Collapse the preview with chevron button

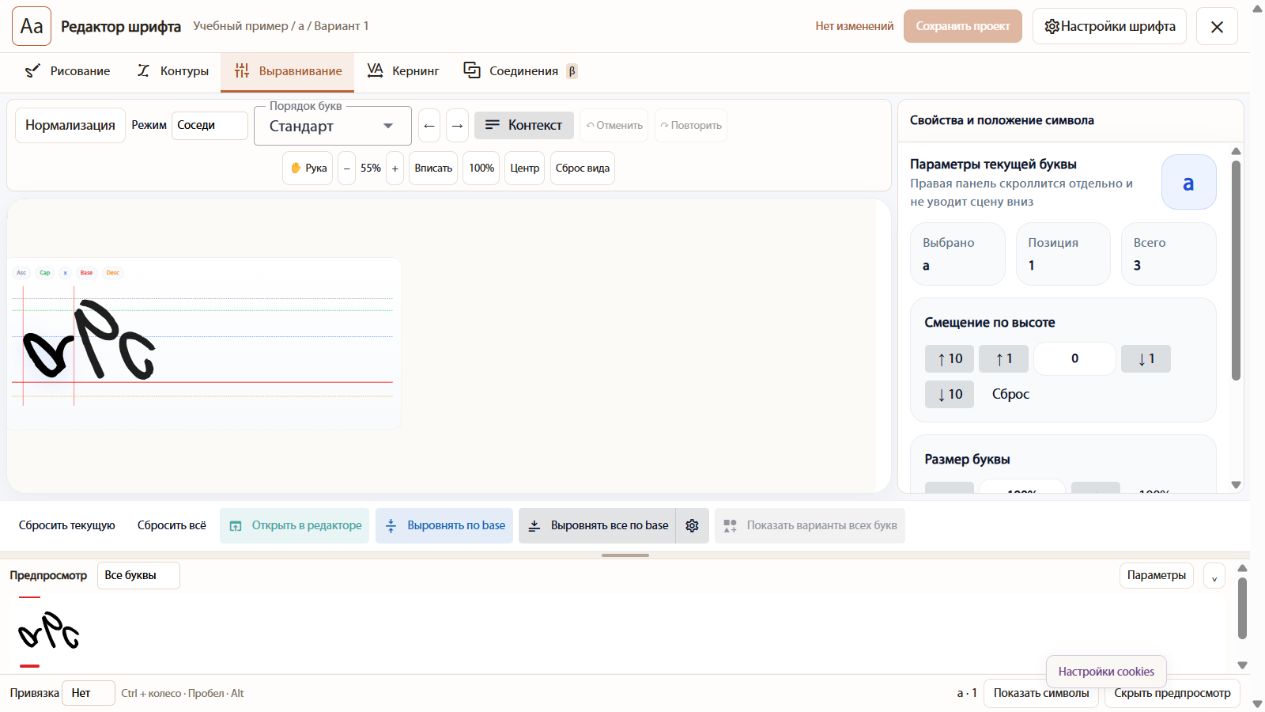point(1214,576)
